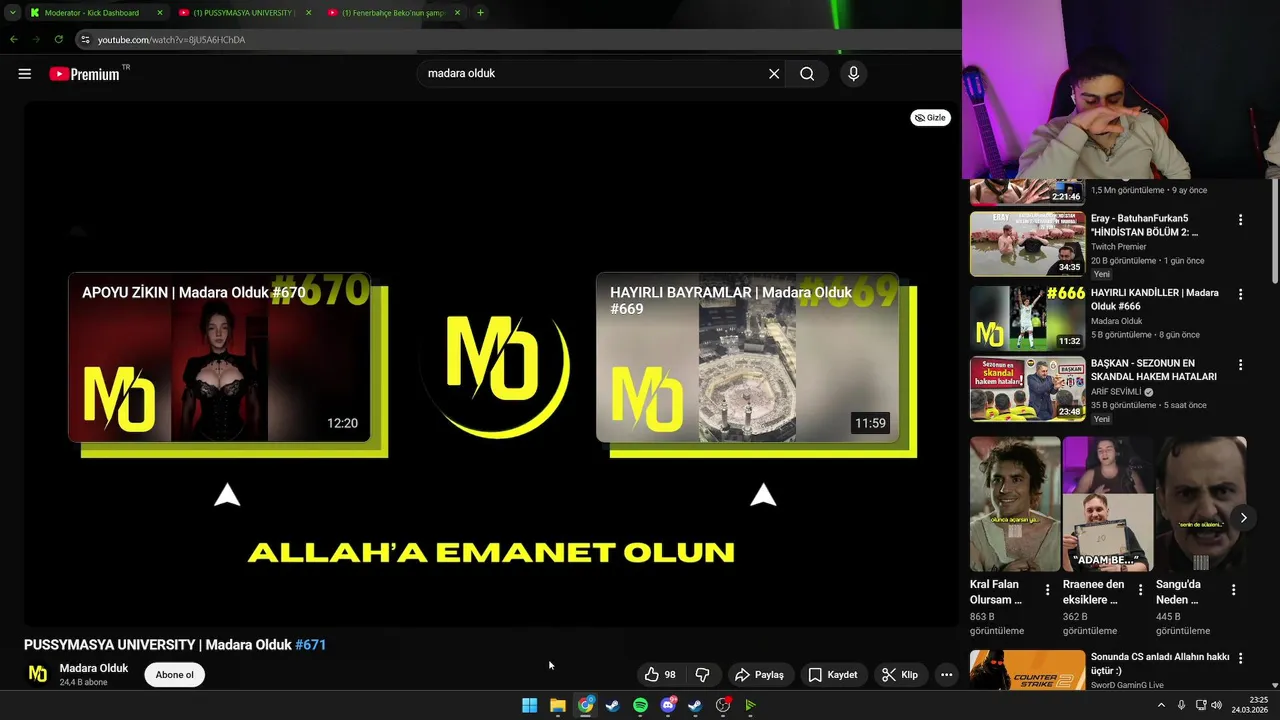Image resolution: width=1280 pixels, height=720 pixels.
Task: Show hidden system tray icons
Action: point(1161,705)
